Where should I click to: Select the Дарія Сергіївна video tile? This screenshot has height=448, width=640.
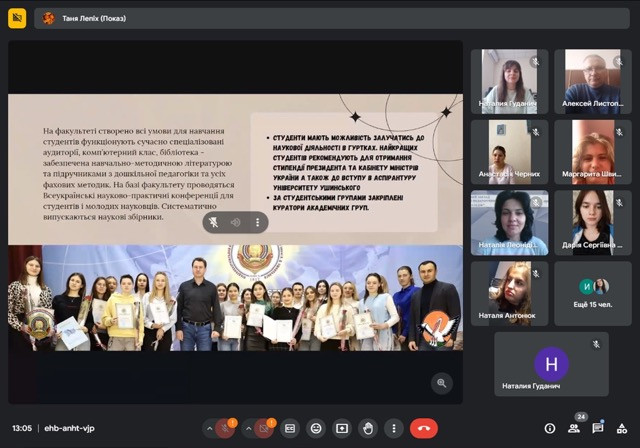coord(593,223)
